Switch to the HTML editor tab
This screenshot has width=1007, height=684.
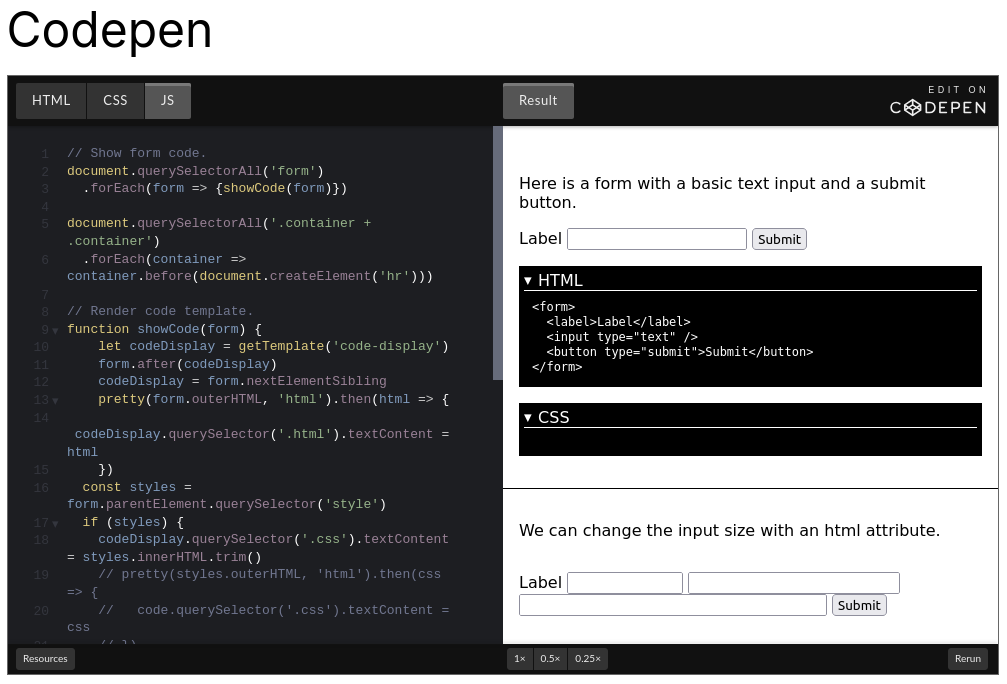(51, 101)
